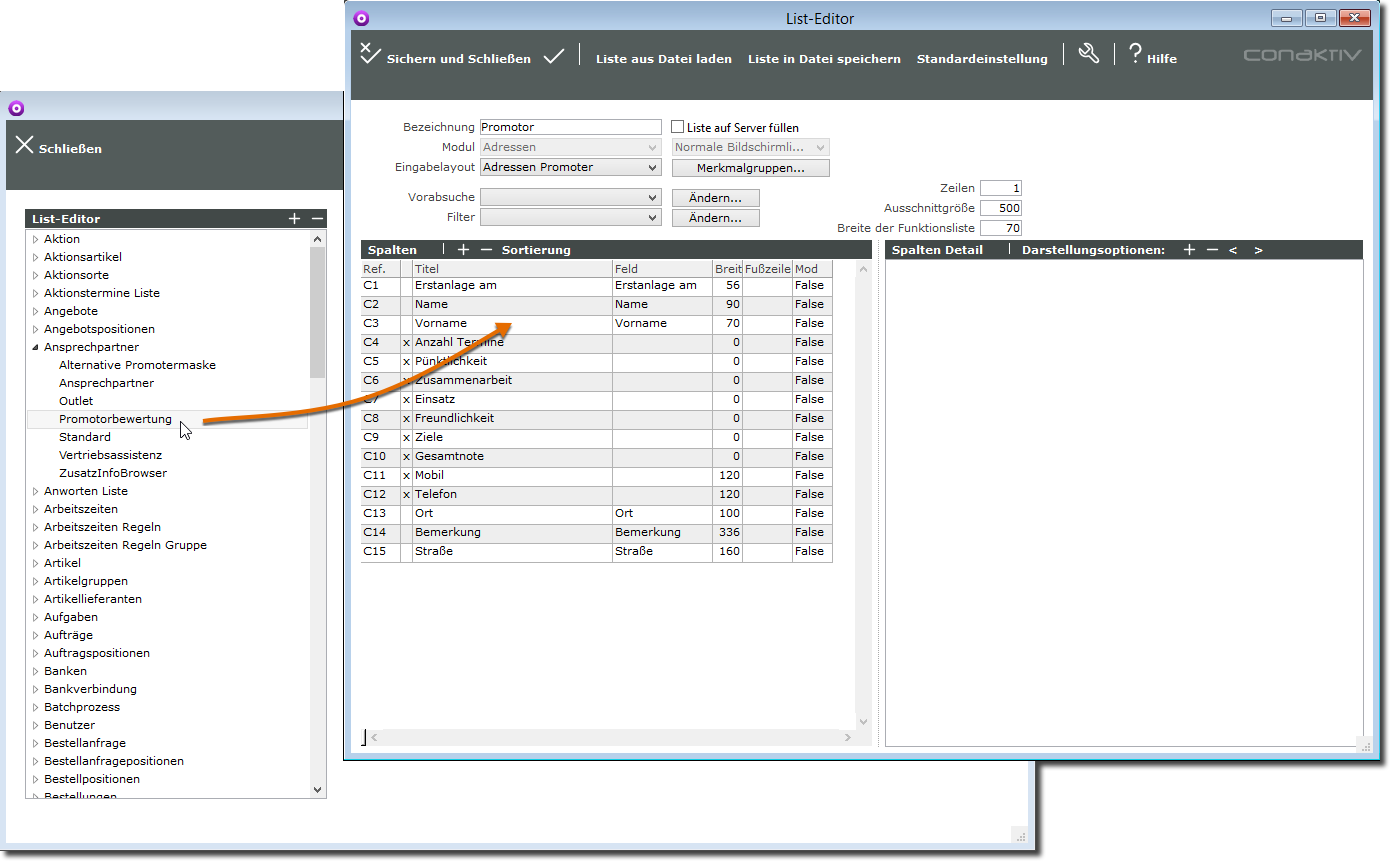Remove column with Spalten minus icon
This screenshot has width=1390, height=861.
click(486, 250)
